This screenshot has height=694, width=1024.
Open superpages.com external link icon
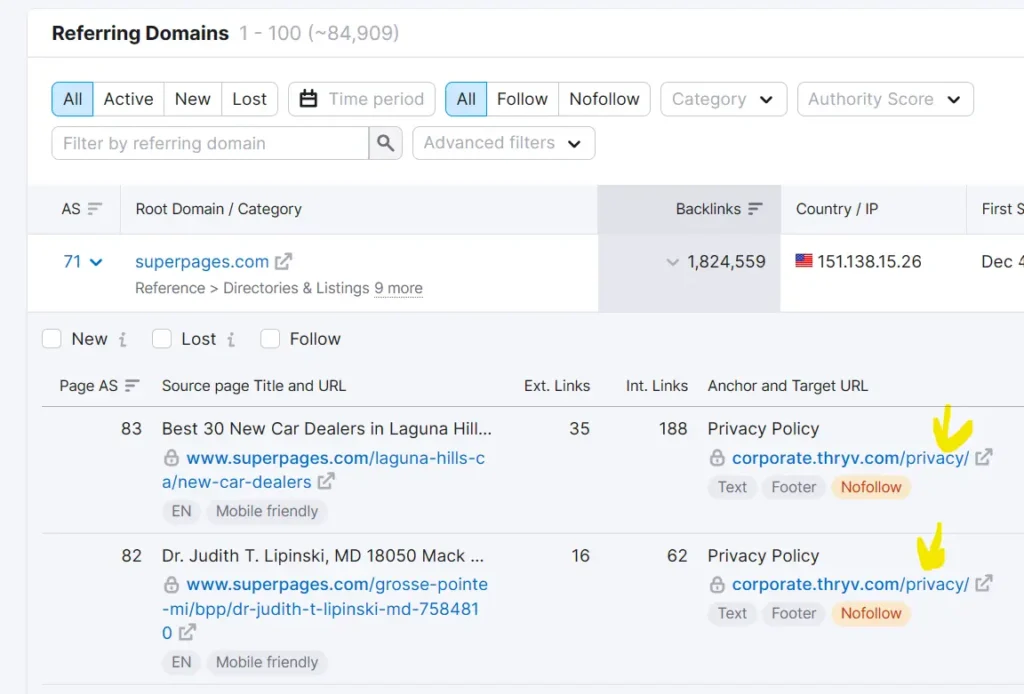click(283, 262)
